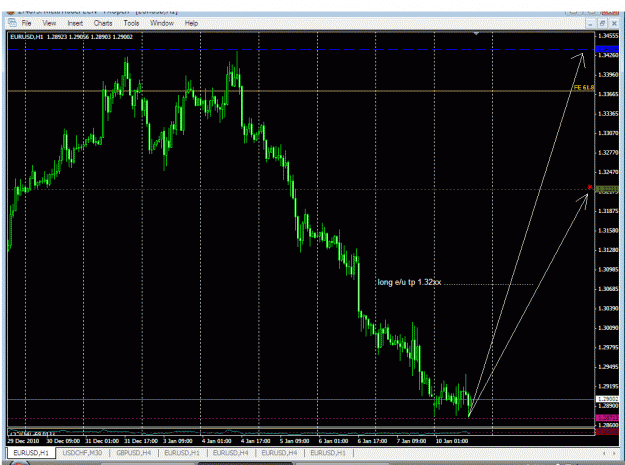Click the magenta price level label on scale
The width and height of the screenshot is (625, 465).
point(607,418)
